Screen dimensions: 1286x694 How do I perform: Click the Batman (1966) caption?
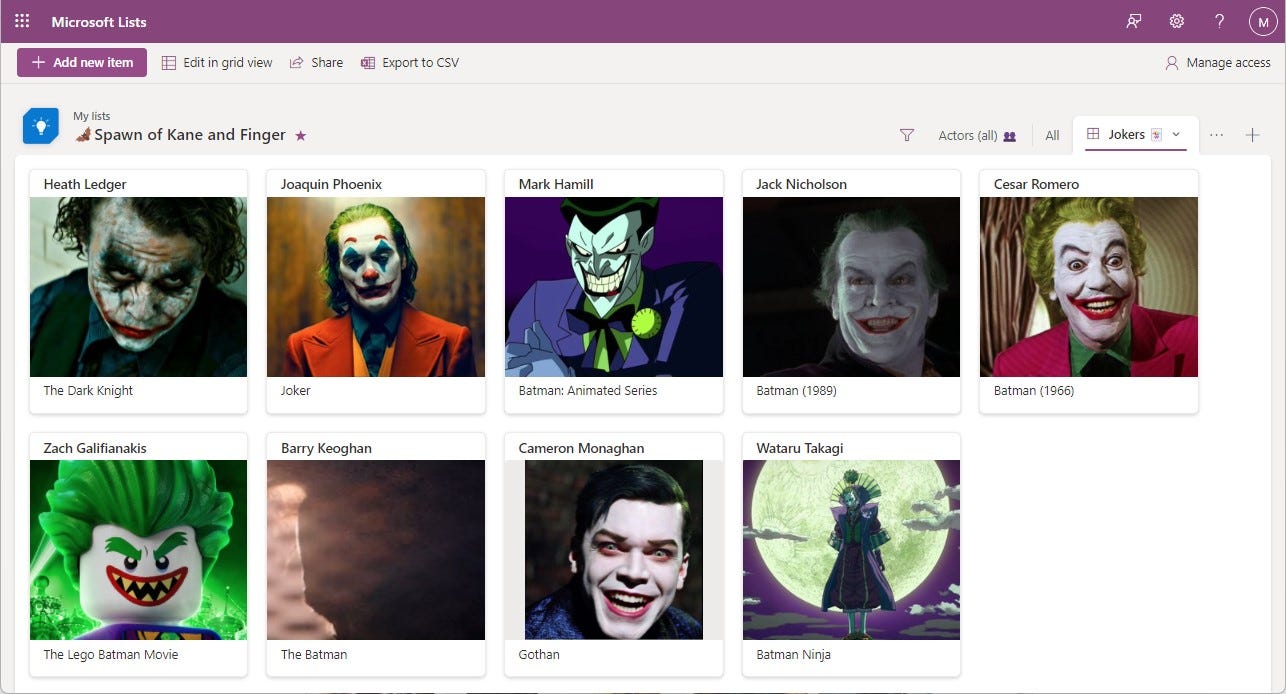[x=1034, y=391]
